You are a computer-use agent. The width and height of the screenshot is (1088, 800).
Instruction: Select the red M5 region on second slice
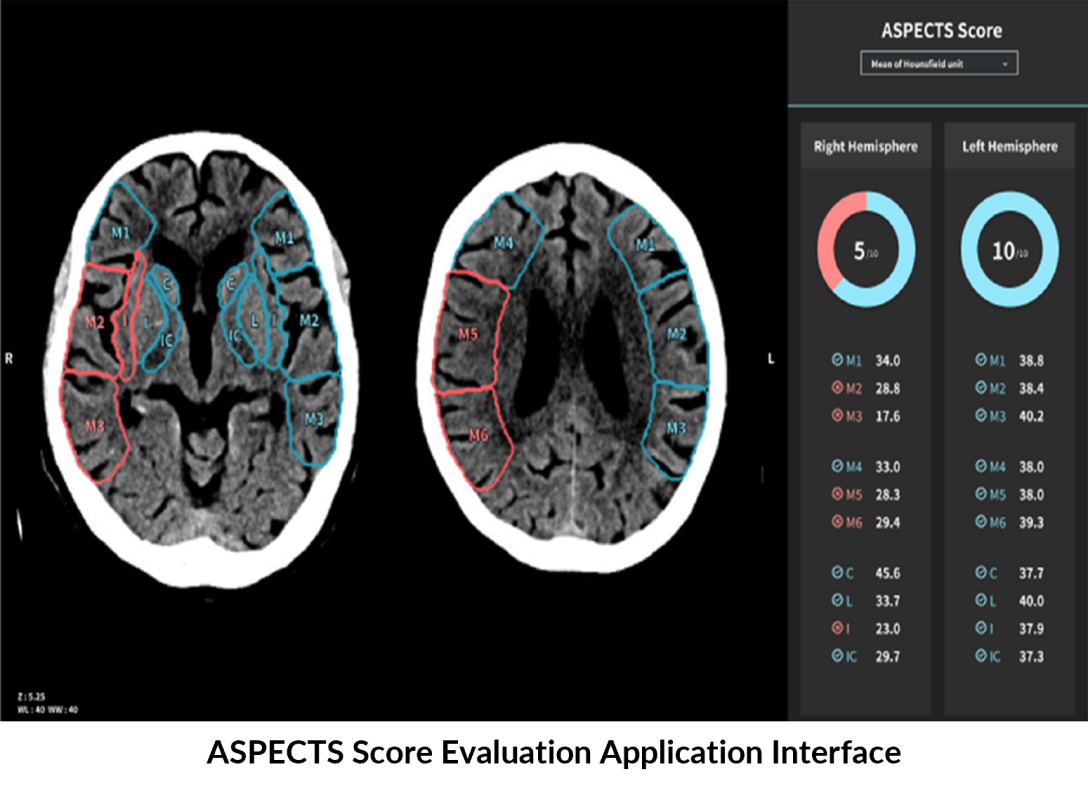coord(469,334)
